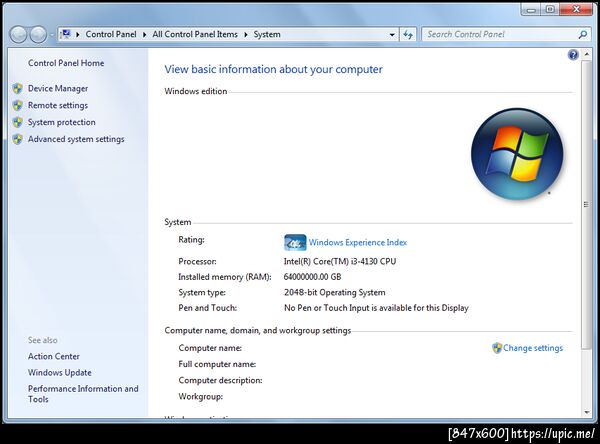600x444 pixels.
Task: Click the No Pen or Touch Input text
Action: click(376, 308)
